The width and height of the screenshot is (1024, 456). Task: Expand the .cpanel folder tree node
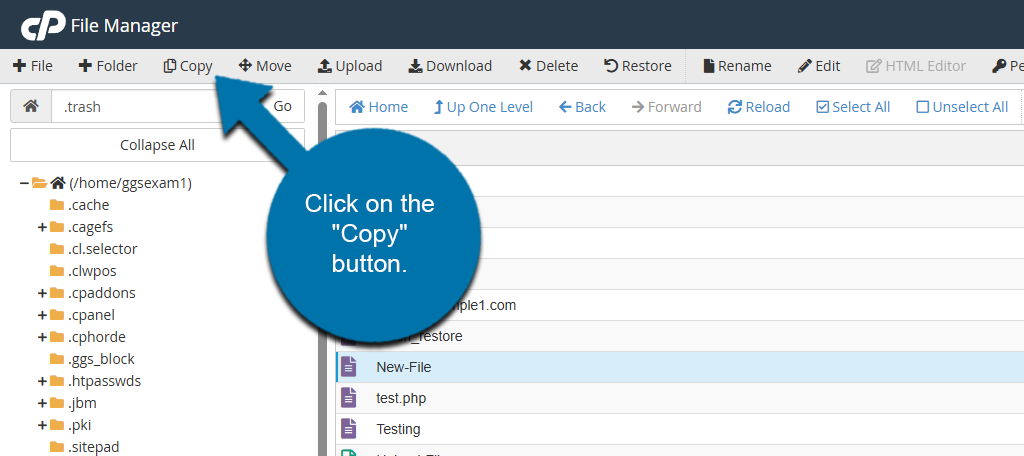point(43,315)
